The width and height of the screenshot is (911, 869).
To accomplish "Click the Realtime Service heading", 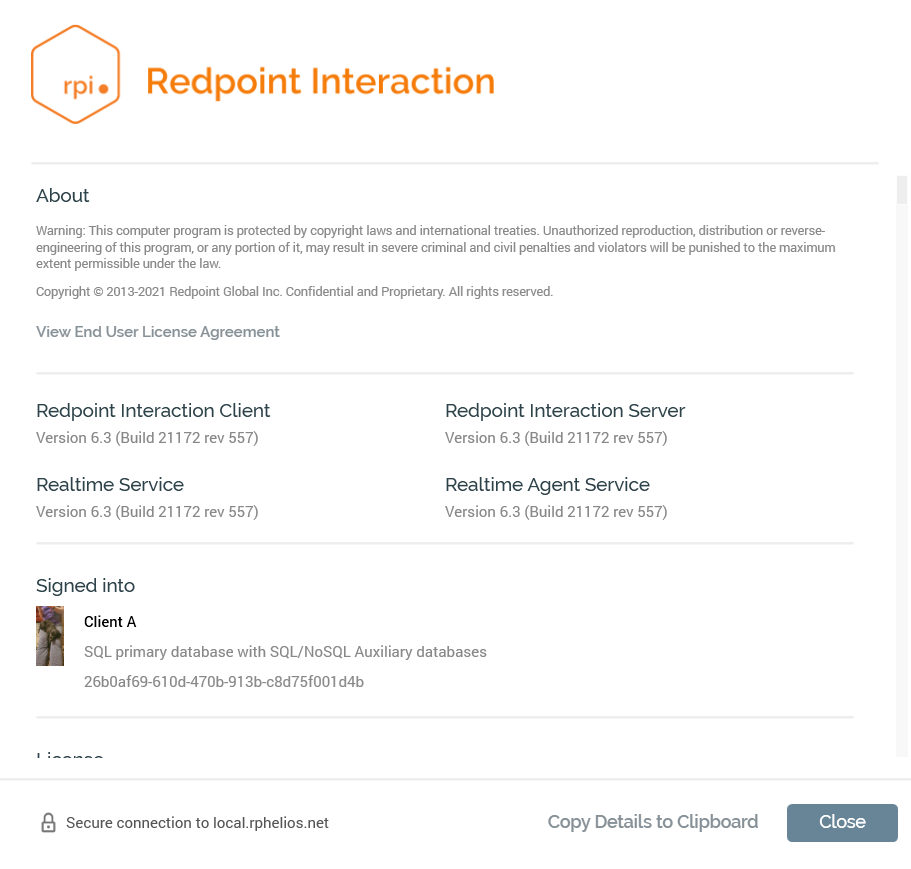I will (110, 484).
